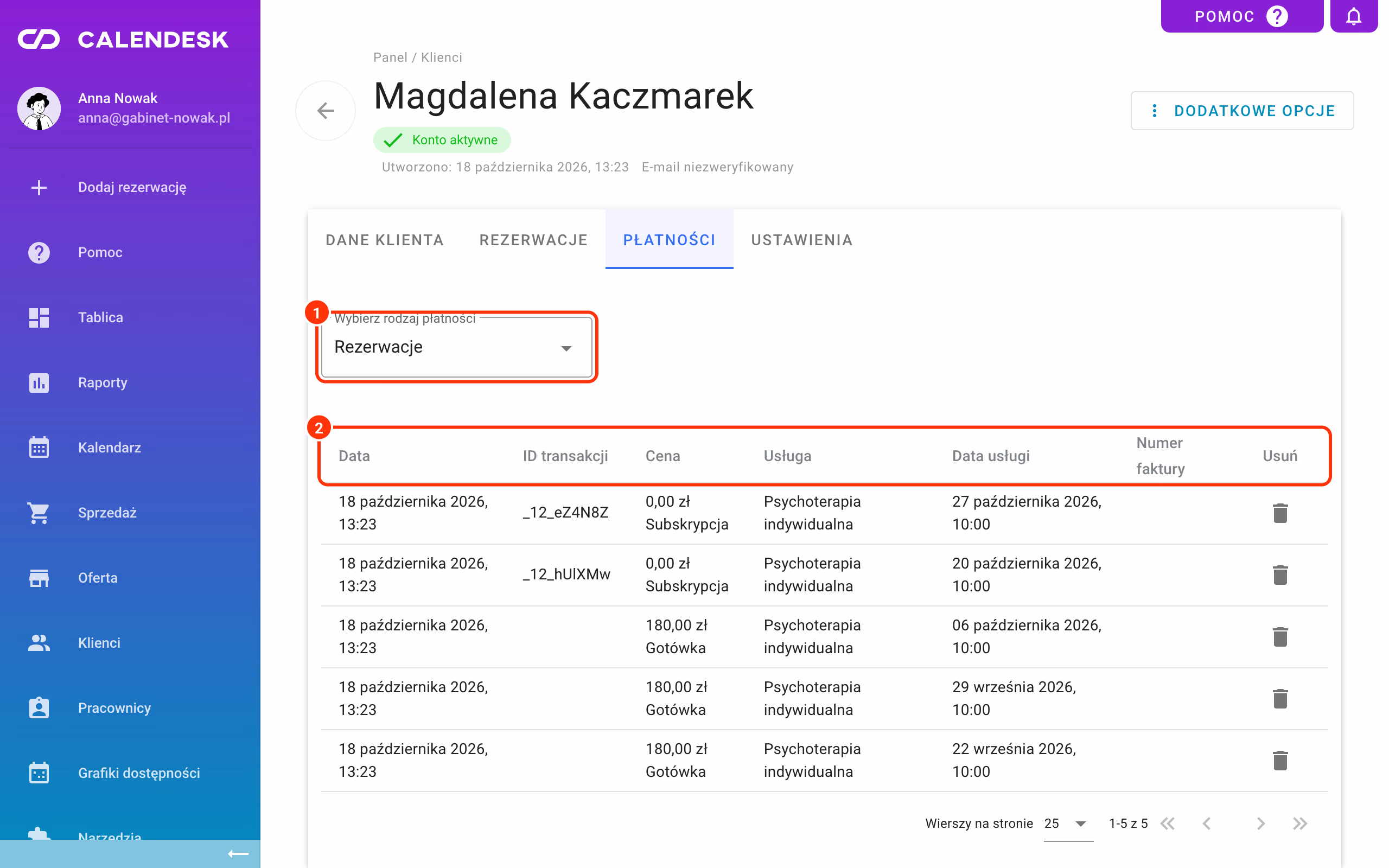1389x868 pixels.
Task: Click Dodaj rezerwację plus icon
Action: coord(39,187)
